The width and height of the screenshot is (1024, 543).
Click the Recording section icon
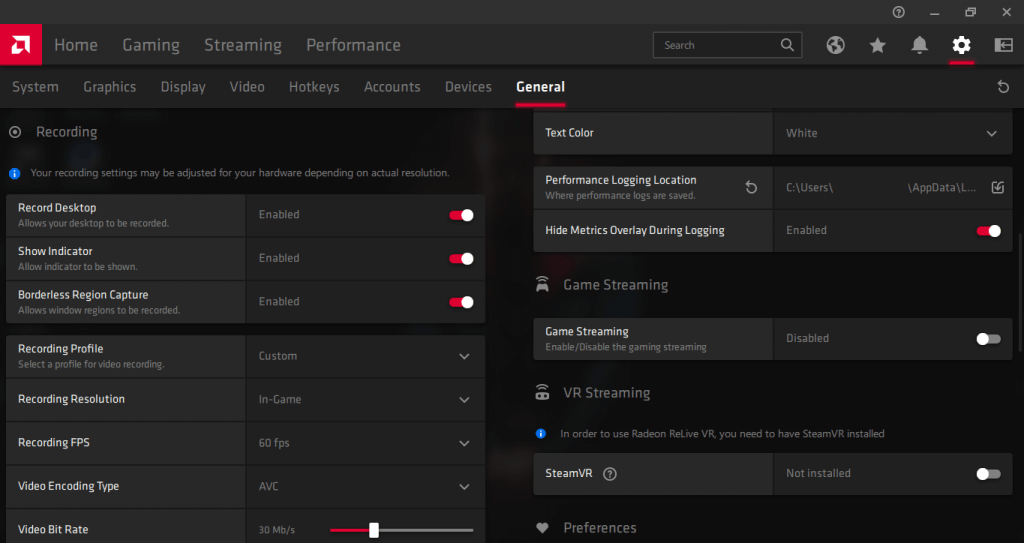pos(15,132)
